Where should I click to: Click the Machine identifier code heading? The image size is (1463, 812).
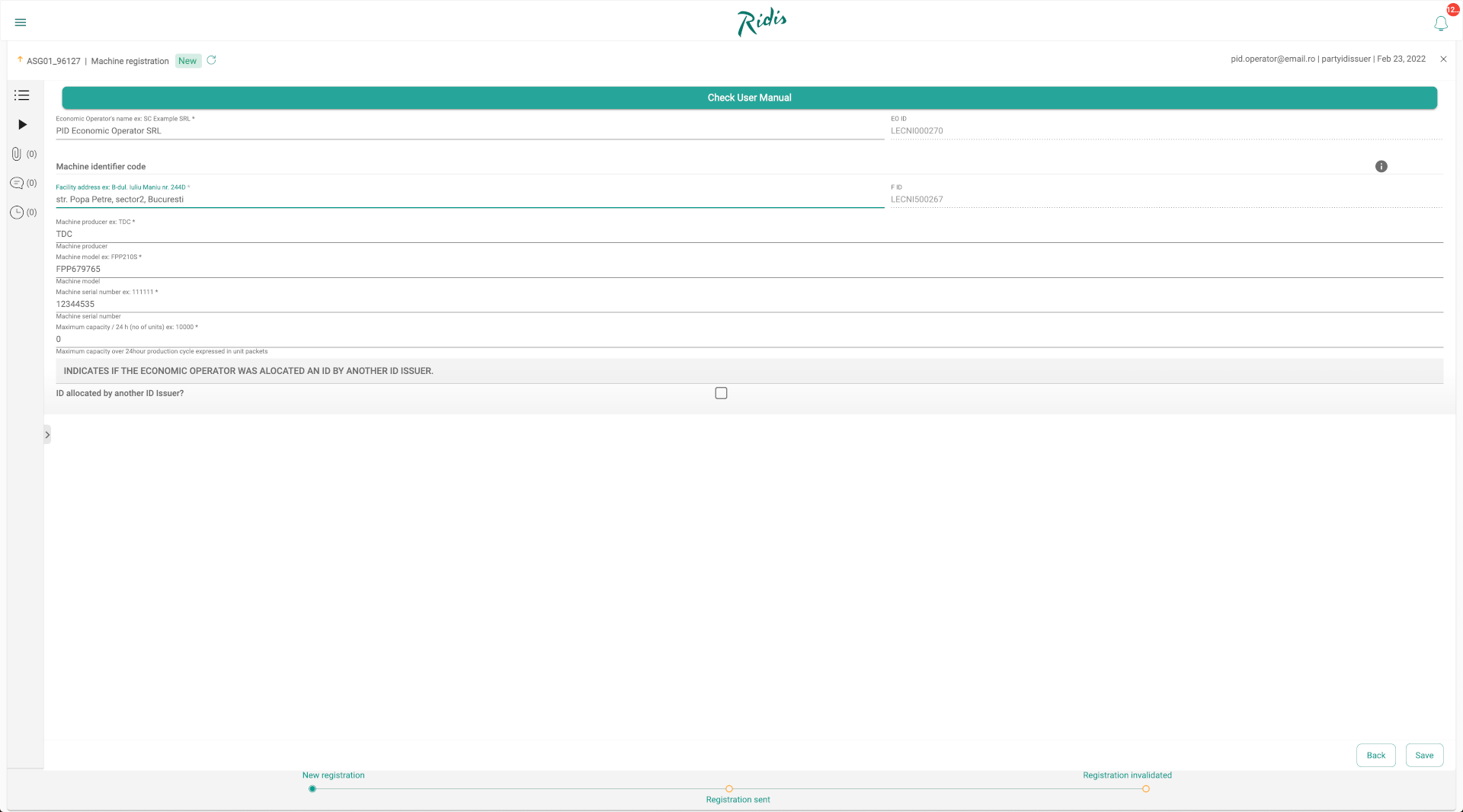click(x=101, y=166)
